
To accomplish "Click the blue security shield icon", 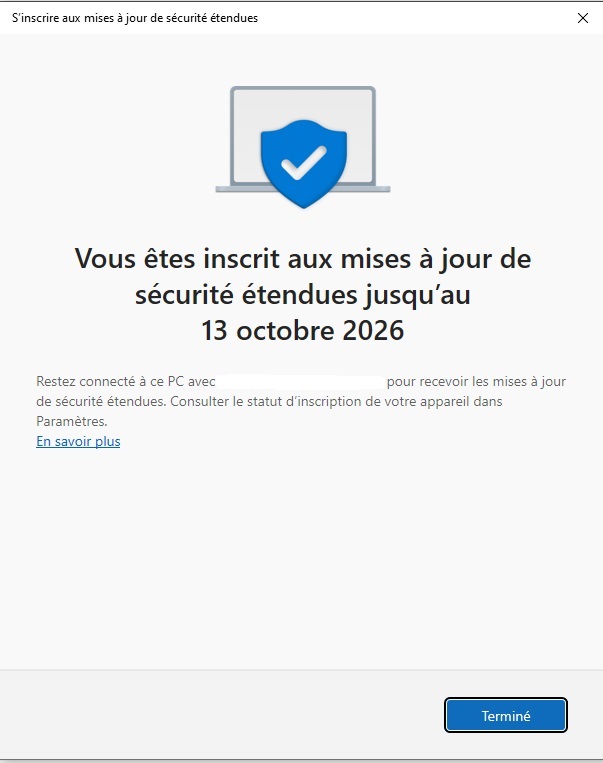I will pos(304,164).
